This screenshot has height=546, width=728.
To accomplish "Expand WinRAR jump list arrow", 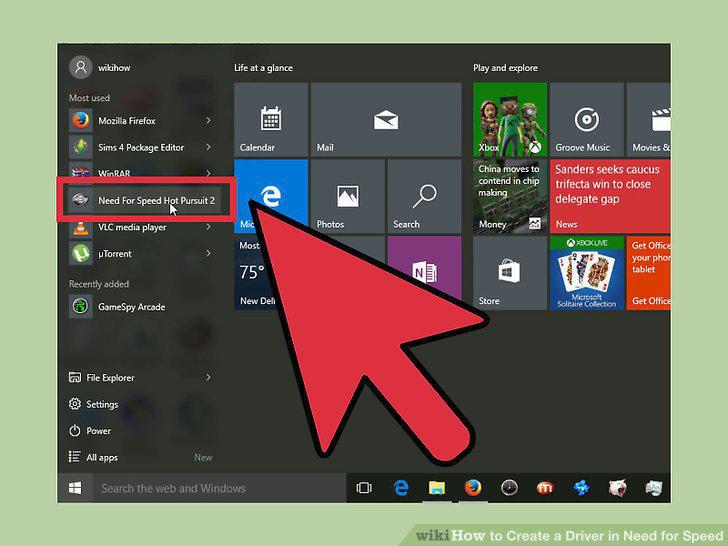I will [x=208, y=173].
